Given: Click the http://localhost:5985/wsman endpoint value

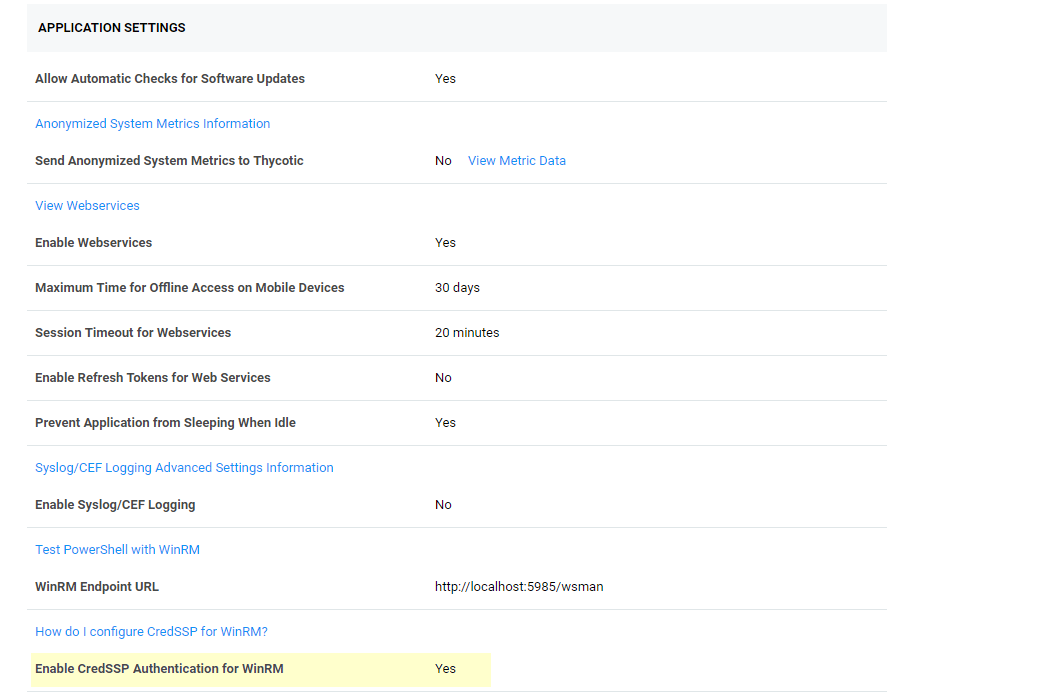Looking at the screenshot, I should [x=518, y=587].
